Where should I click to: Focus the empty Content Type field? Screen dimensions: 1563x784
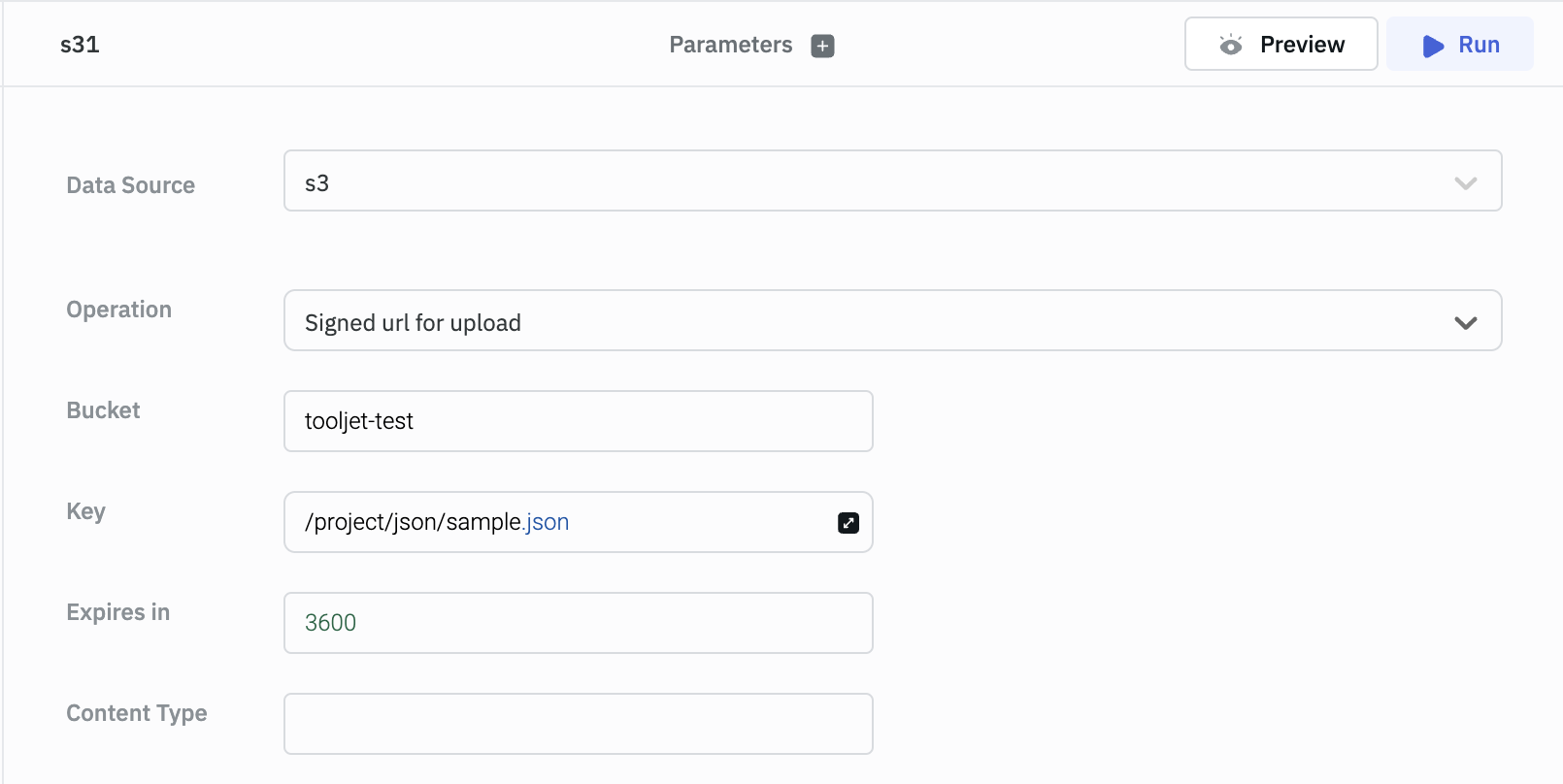578,724
